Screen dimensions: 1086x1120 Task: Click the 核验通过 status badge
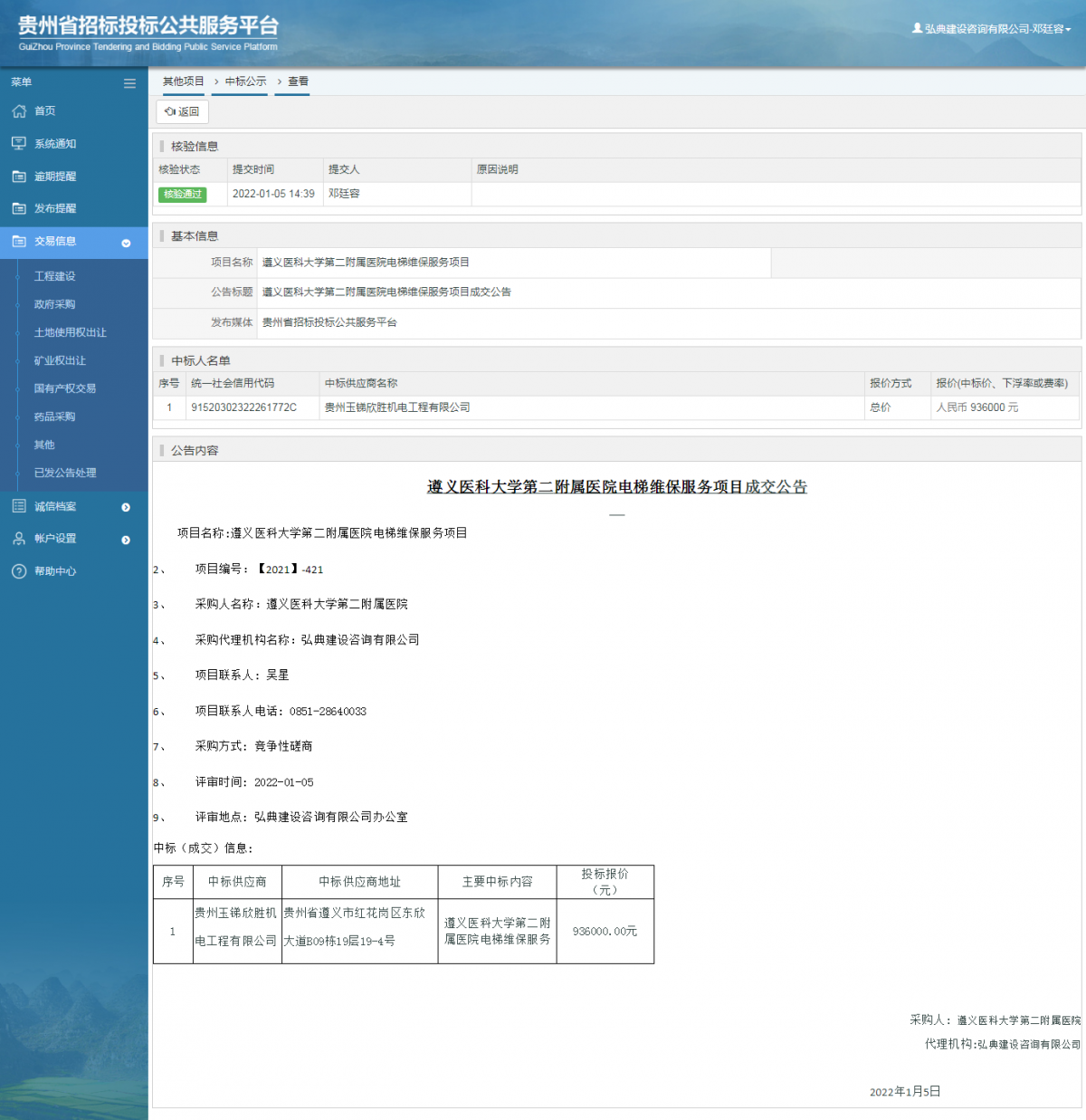pos(183,194)
